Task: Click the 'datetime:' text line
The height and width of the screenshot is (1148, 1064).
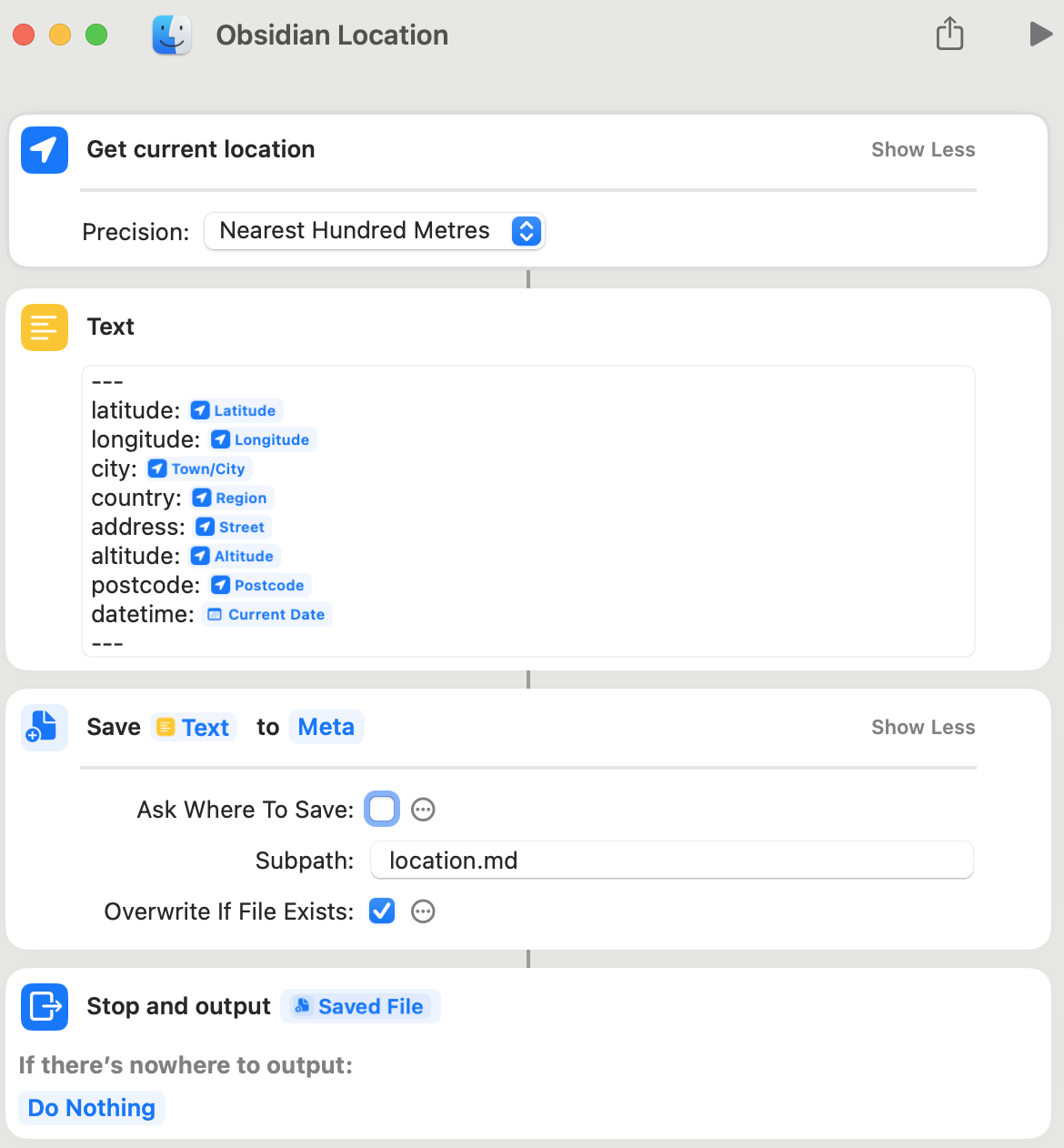Action: pos(143,614)
